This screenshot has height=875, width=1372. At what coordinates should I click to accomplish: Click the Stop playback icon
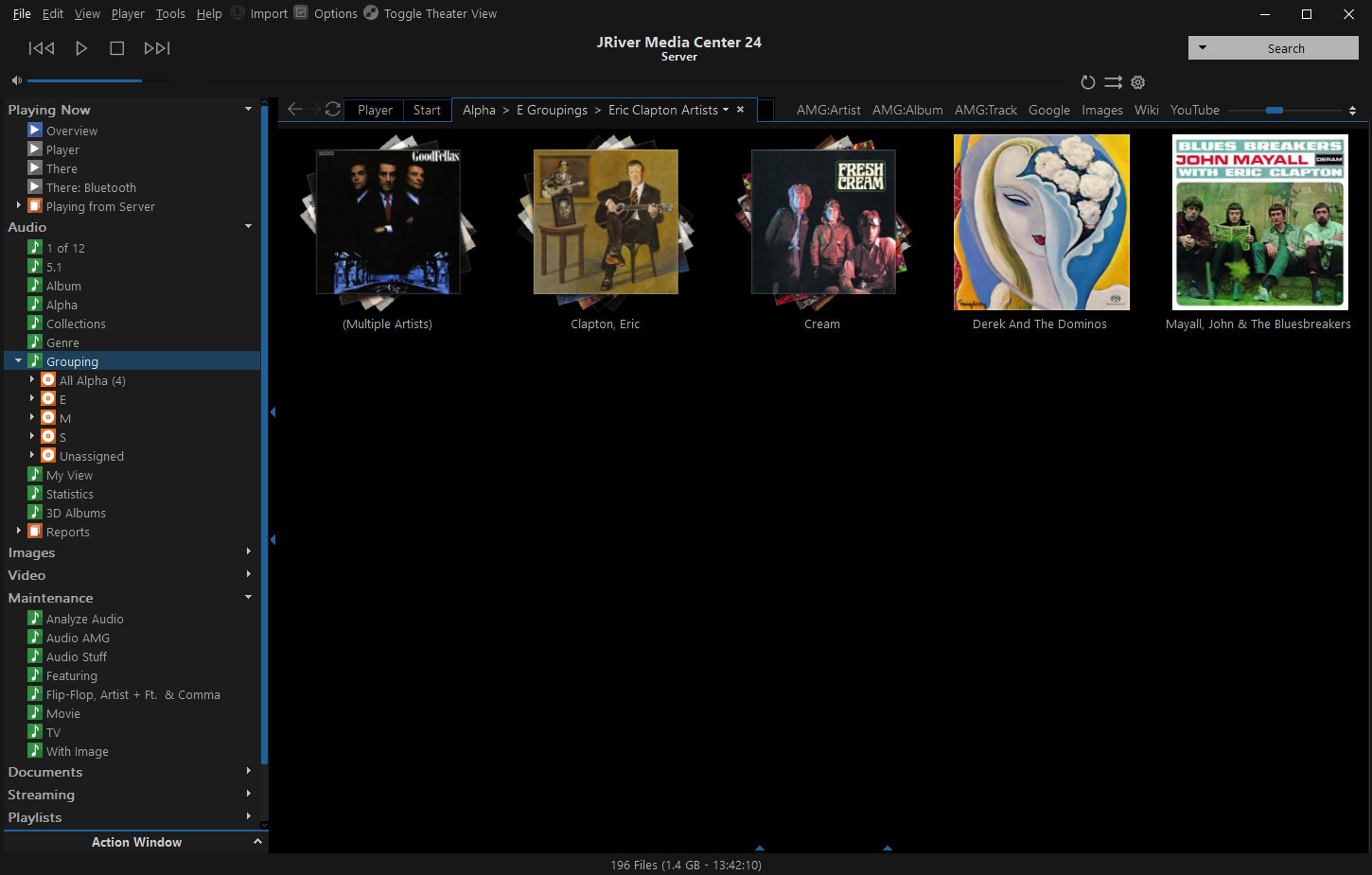point(117,48)
